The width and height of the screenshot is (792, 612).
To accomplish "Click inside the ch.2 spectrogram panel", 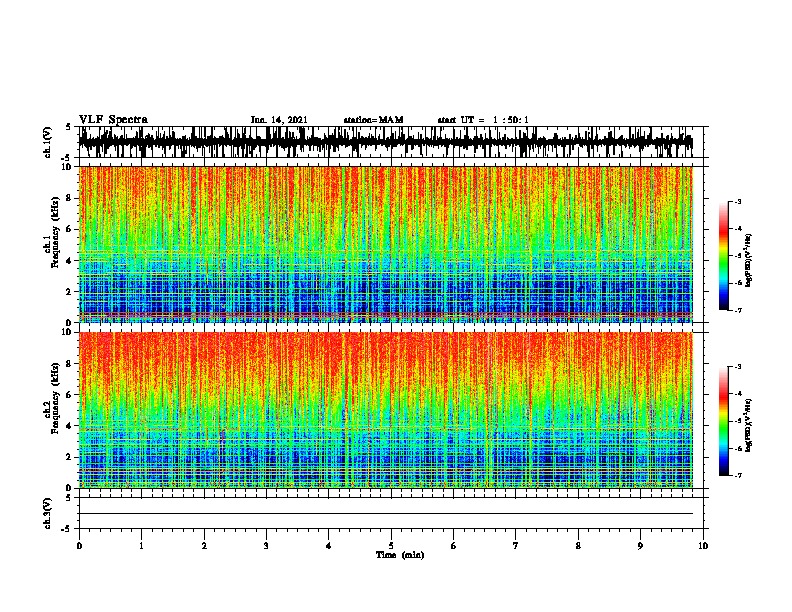I will click(386, 410).
